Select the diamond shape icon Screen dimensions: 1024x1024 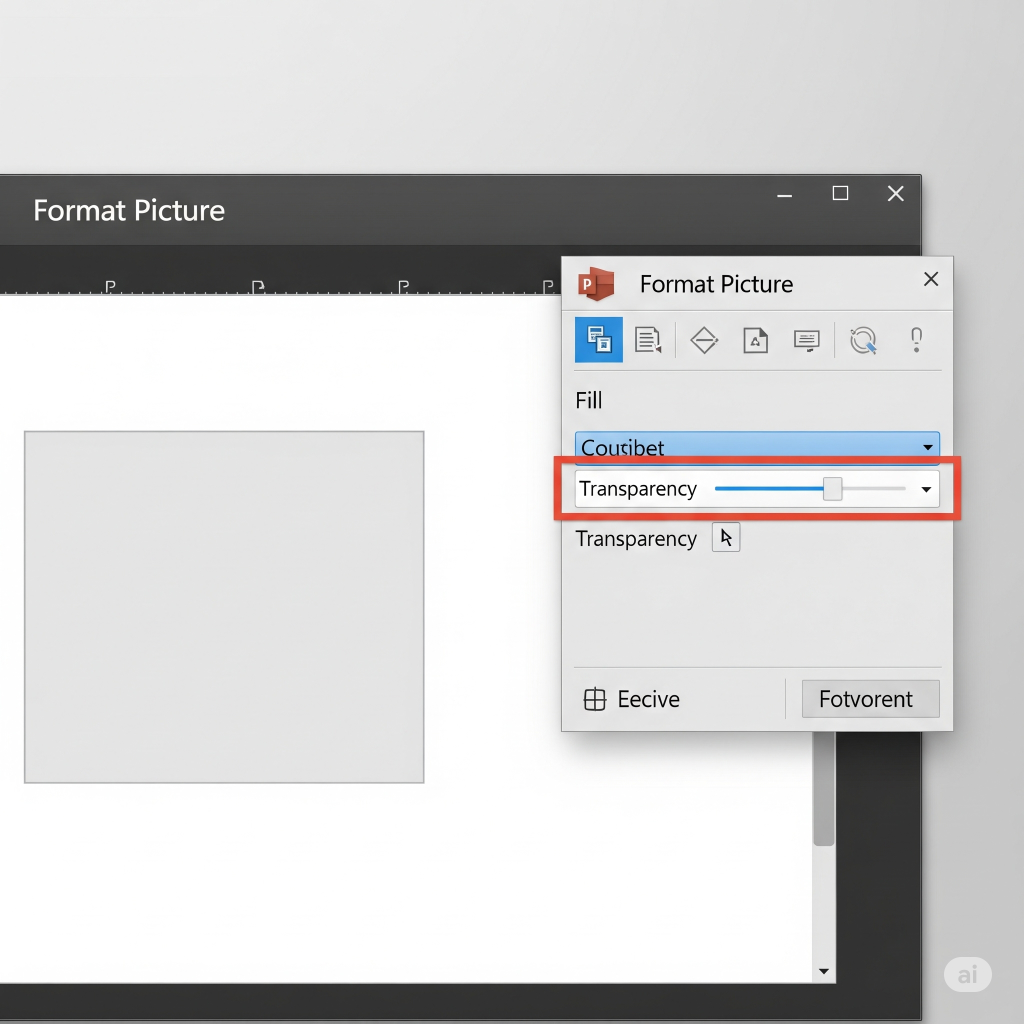(705, 341)
